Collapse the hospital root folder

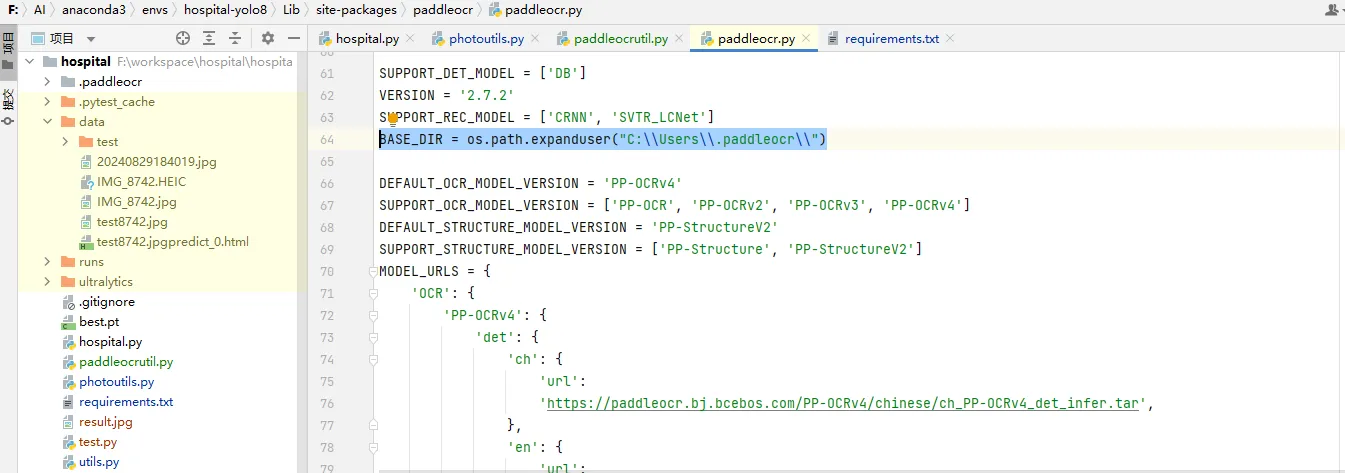(x=29, y=62)
